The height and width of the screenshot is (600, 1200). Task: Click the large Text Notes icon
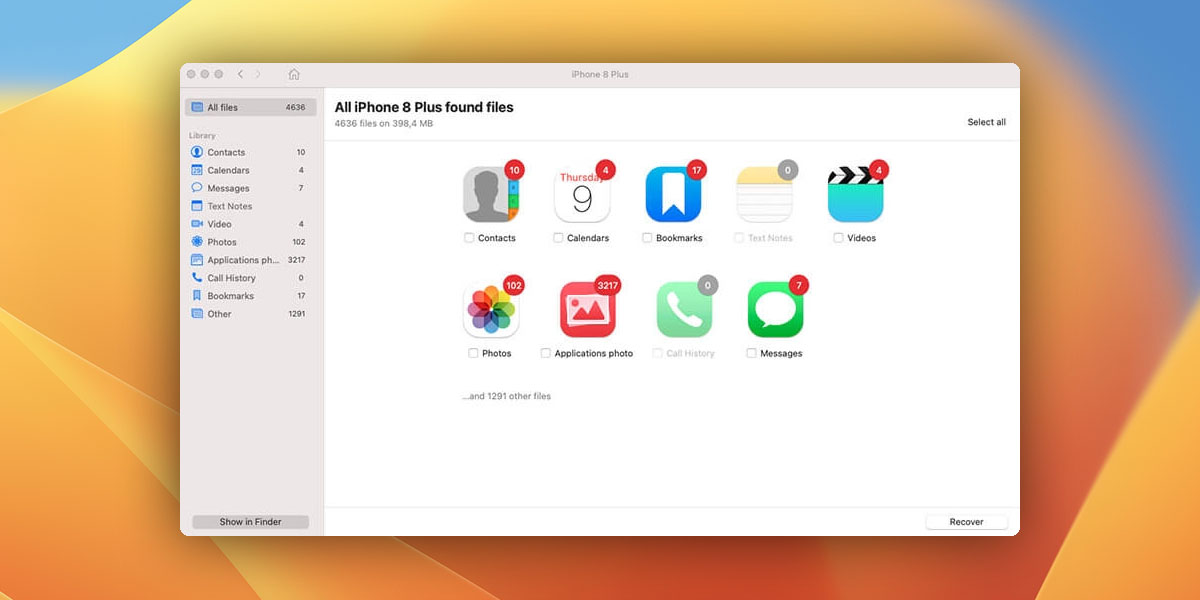pyautogui.click(x=764, y=194)
